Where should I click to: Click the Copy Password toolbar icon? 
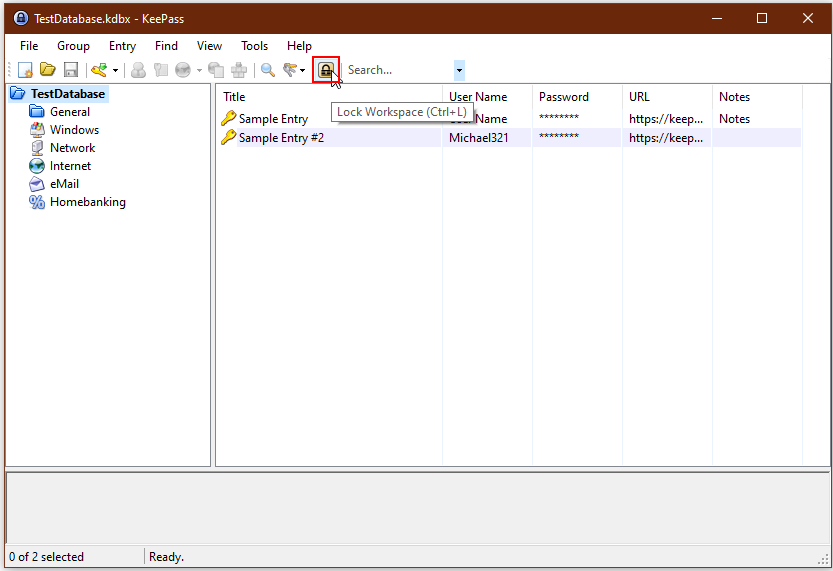(x=160, y=70)
